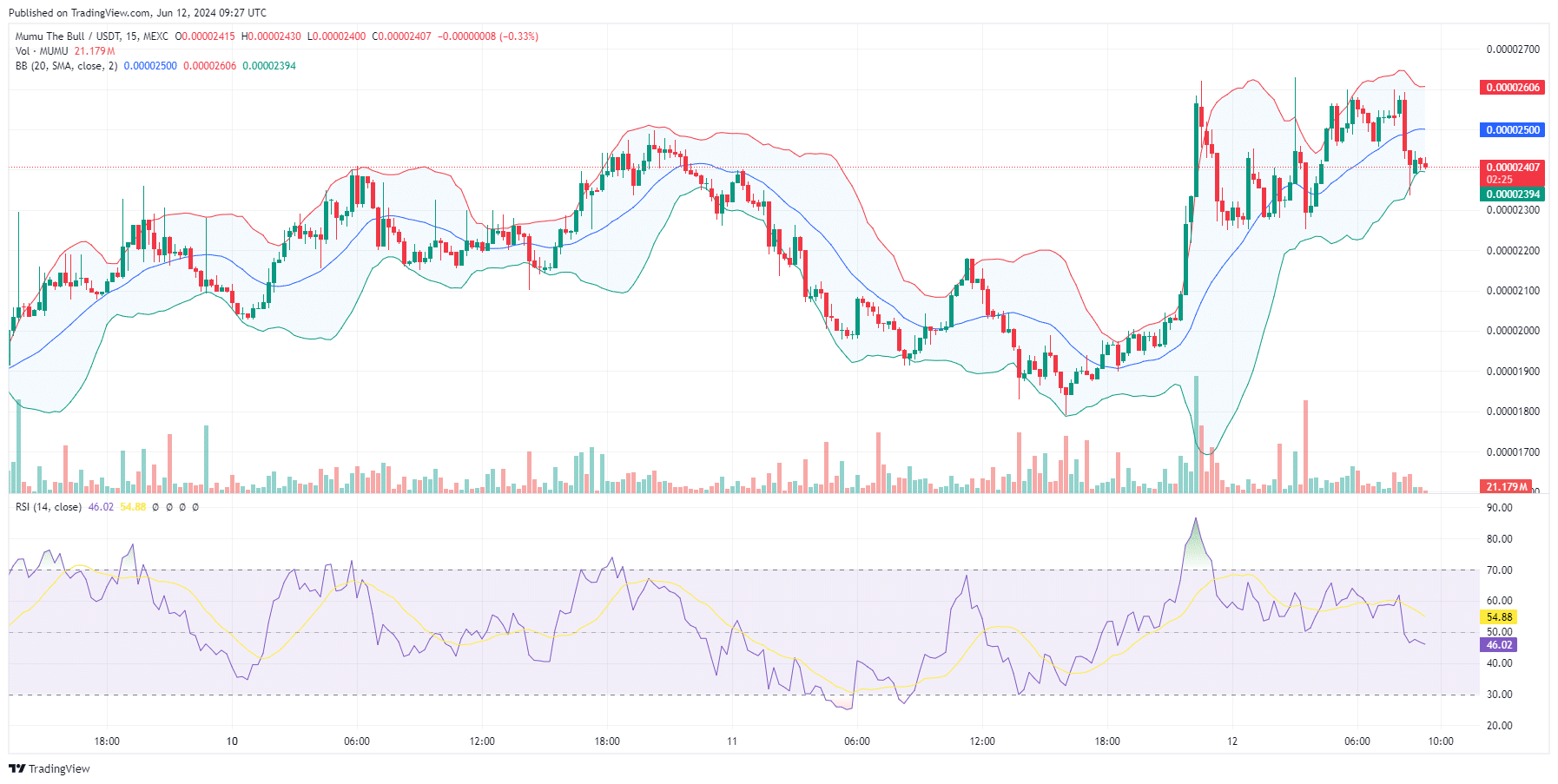Select the RSI (14, close) legend
The image size is (1558, 784).
(x=49, y=507)
